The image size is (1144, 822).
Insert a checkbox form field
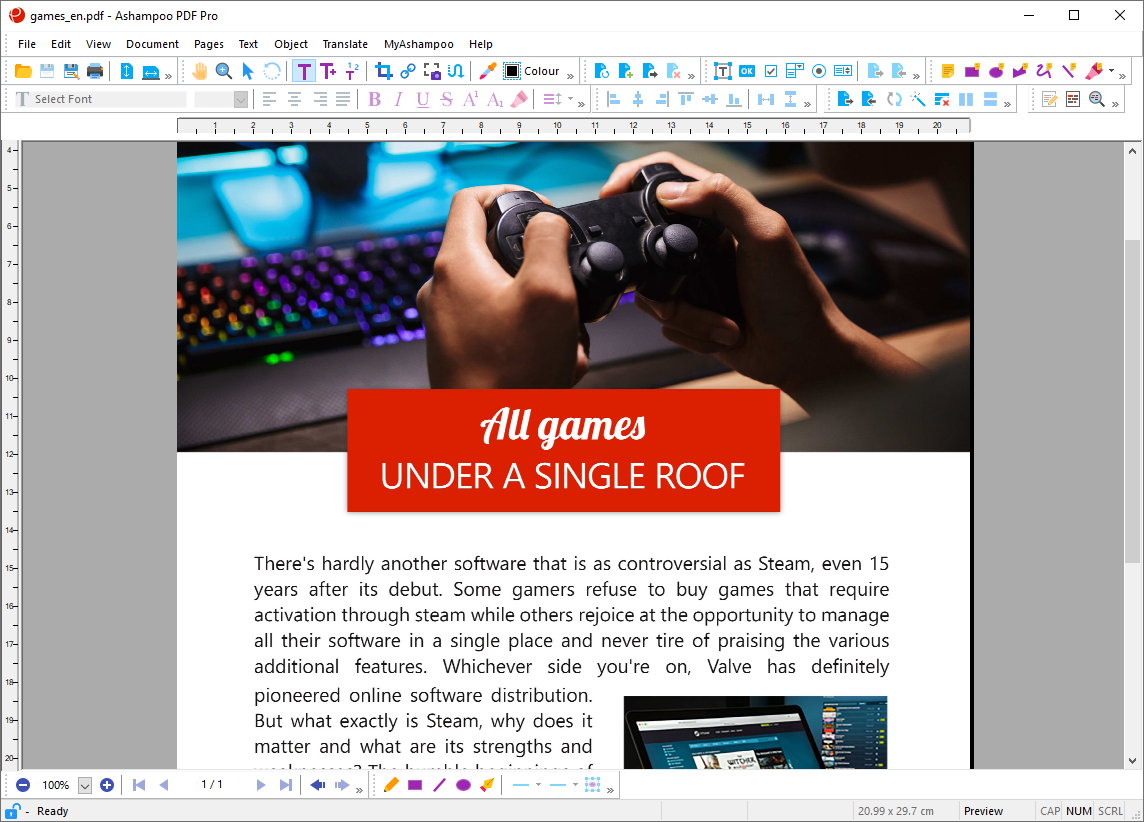point(771,71)
